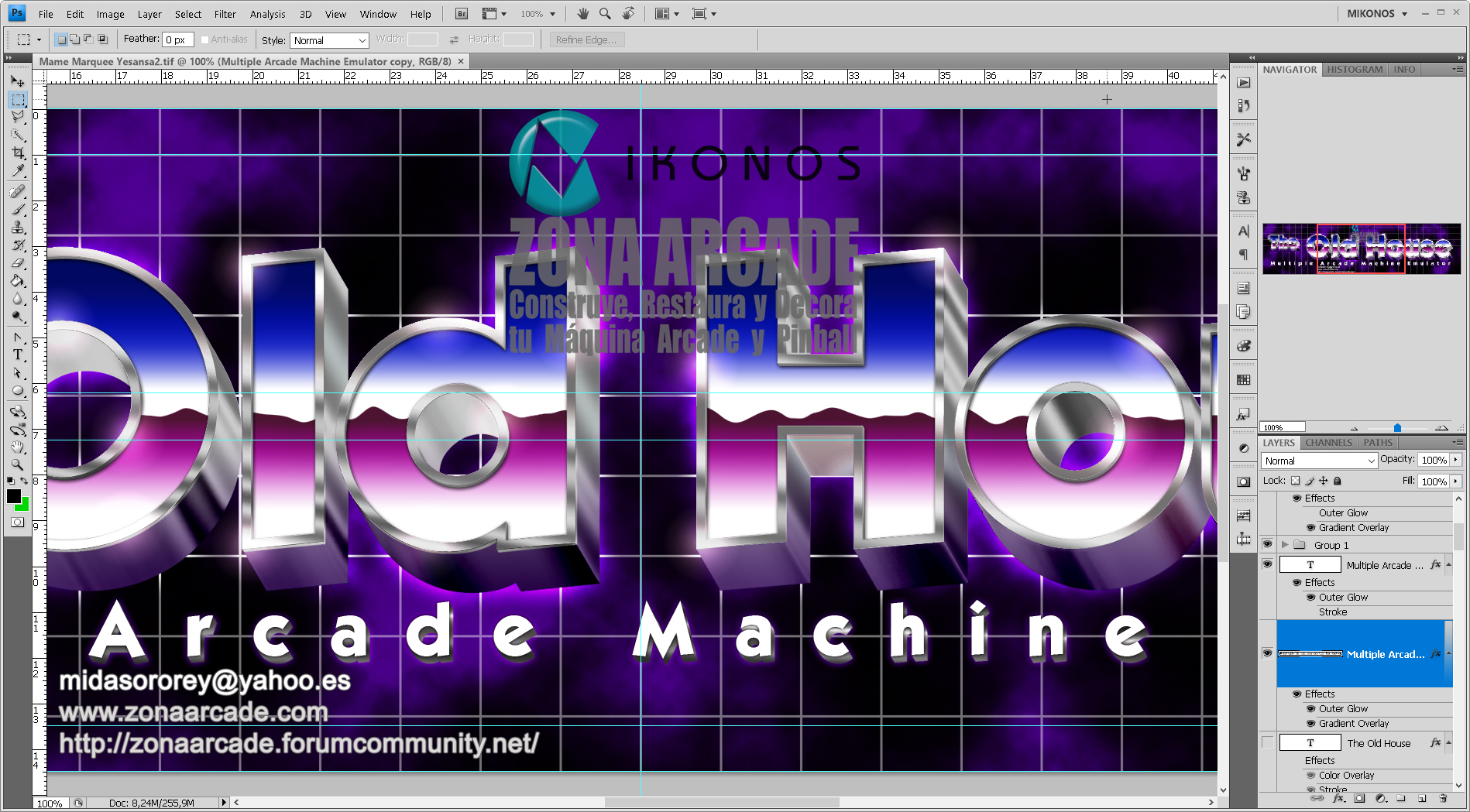Switch to the Channels tab
This screenshot has height=812, width=1470.
(1328, 443)
